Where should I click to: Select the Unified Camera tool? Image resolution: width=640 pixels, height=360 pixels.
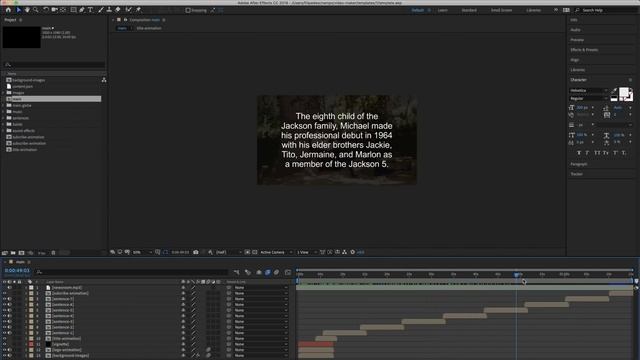(54, 10)
